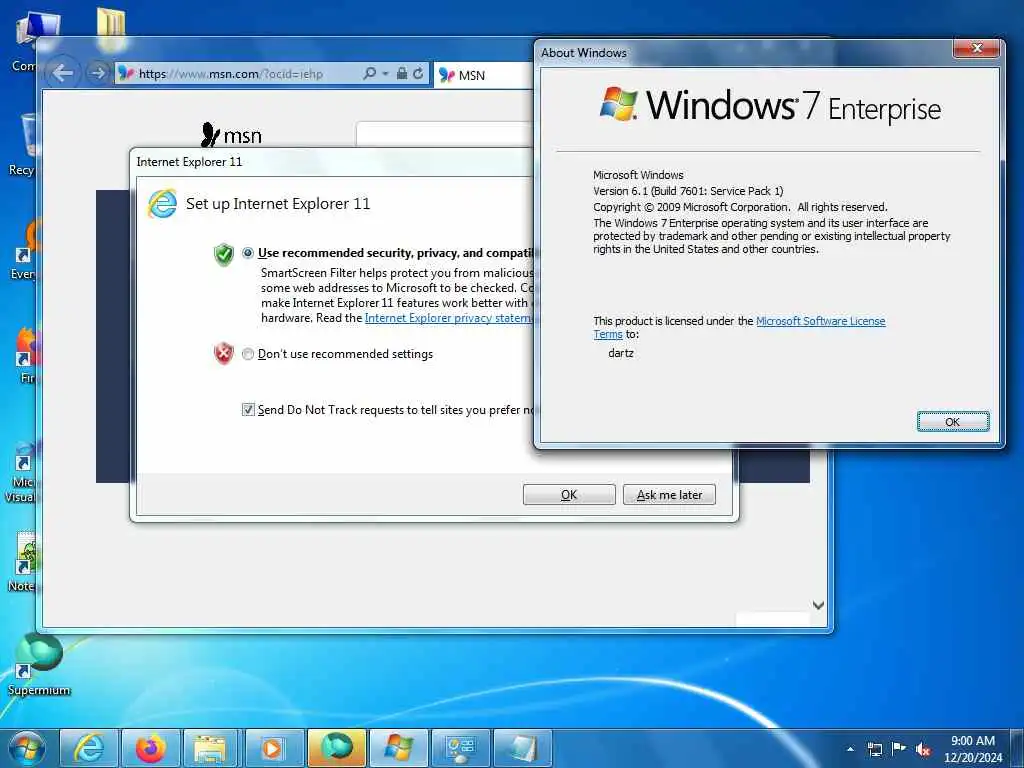Screen dimensions: 1024x768
Task: Select the Recycle Bin desktop icon
Action: click(22, 145)
